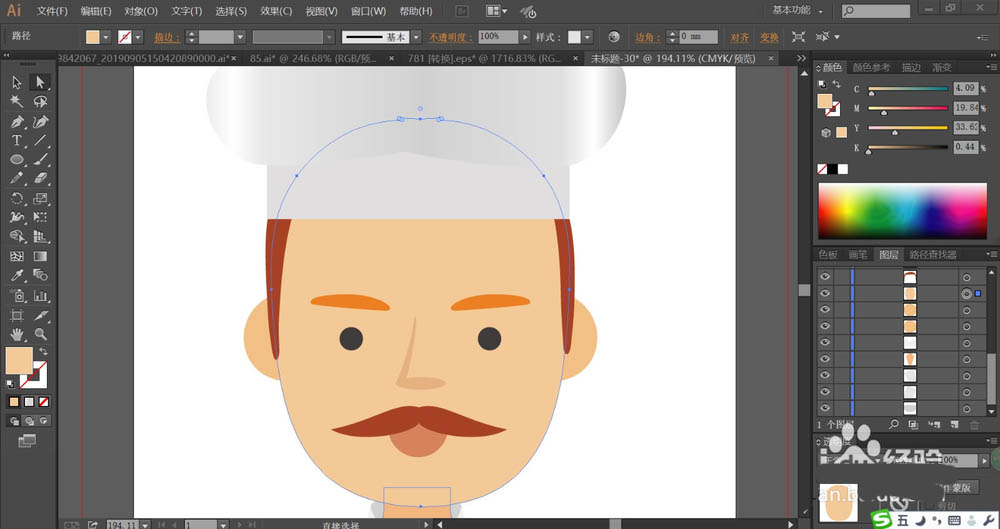
Task: Select the Hand tool
Action: click(x=17, y=334)
